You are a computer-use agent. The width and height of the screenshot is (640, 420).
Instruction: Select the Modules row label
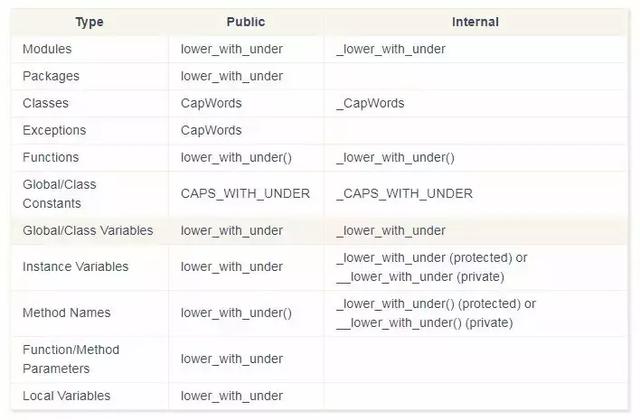click(47, 49)
